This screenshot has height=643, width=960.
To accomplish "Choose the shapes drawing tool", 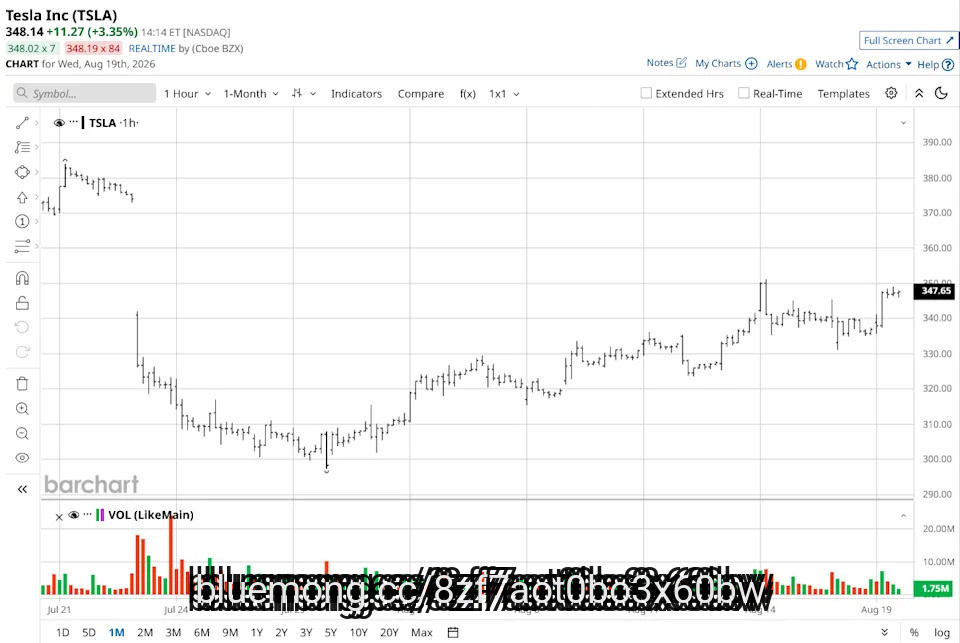I will pyautogui.click(x=22, y=172).
